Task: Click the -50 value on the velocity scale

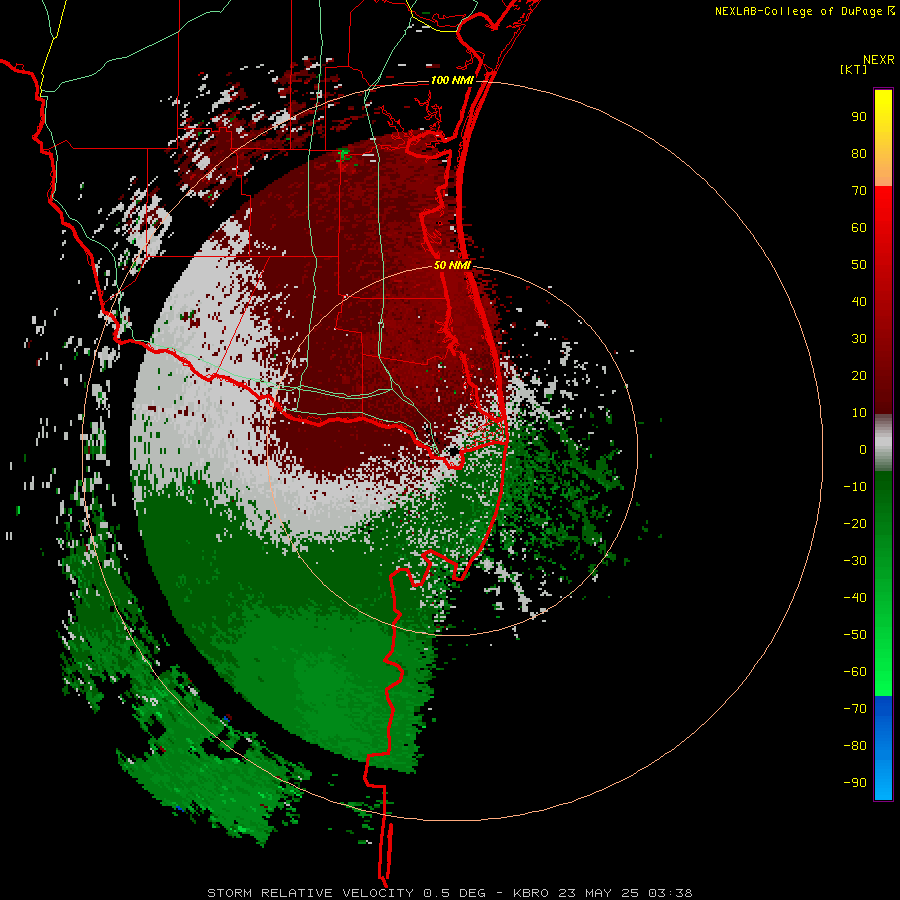Action: tap(855, 635)
